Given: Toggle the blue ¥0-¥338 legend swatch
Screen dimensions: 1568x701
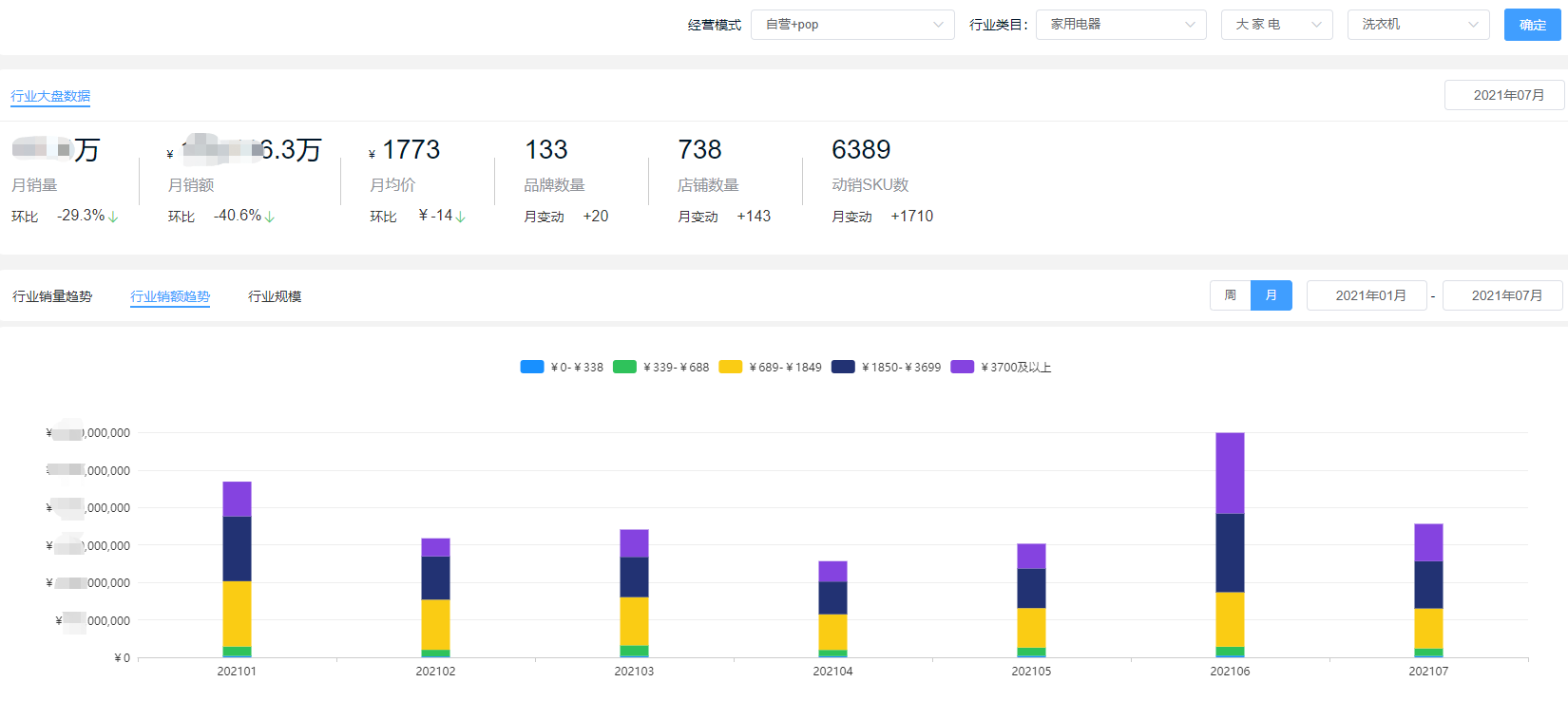Looking at the screenshot, I should [x=532, y=367].
